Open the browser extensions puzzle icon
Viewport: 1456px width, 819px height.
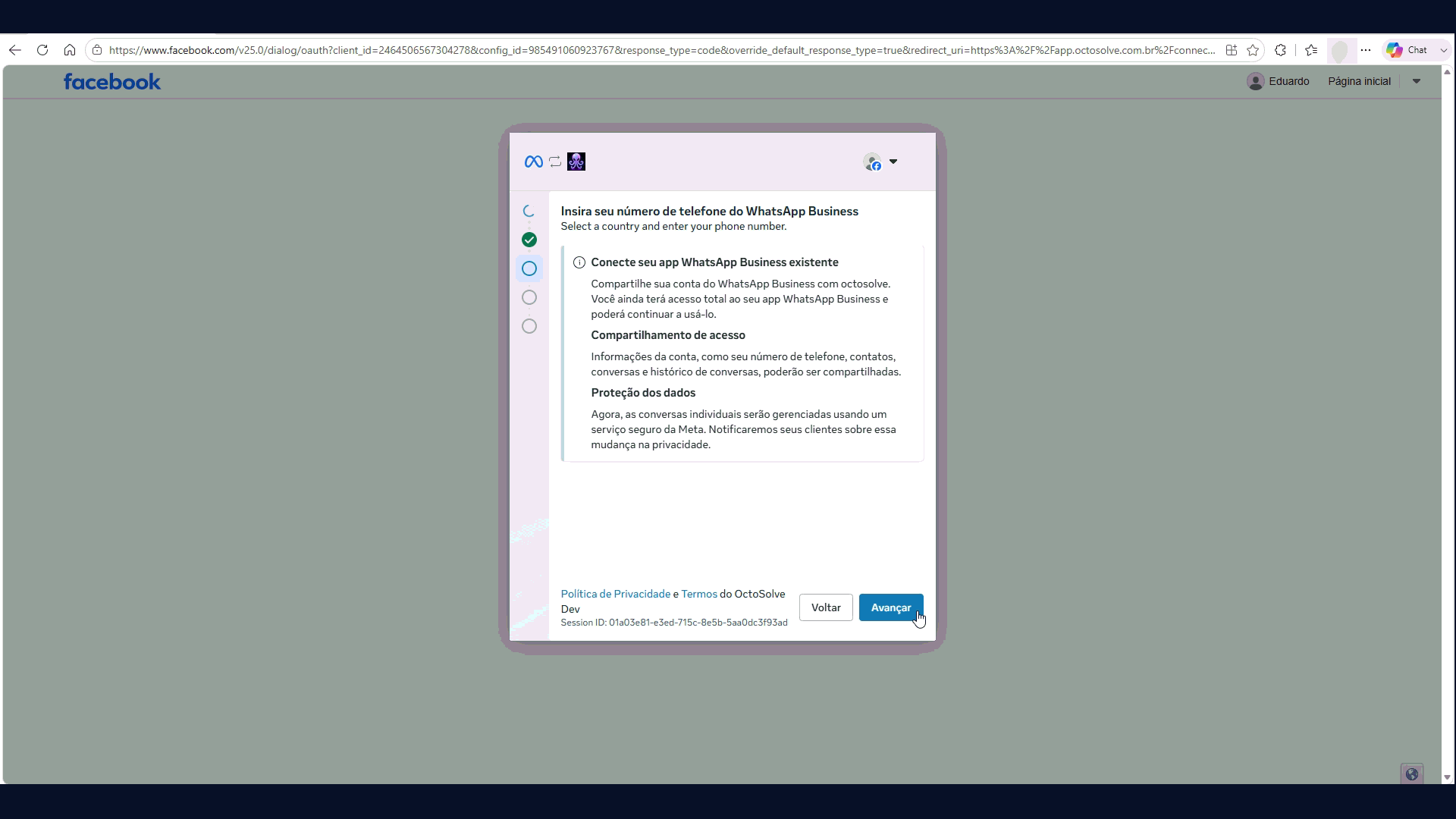[1281, 50]
